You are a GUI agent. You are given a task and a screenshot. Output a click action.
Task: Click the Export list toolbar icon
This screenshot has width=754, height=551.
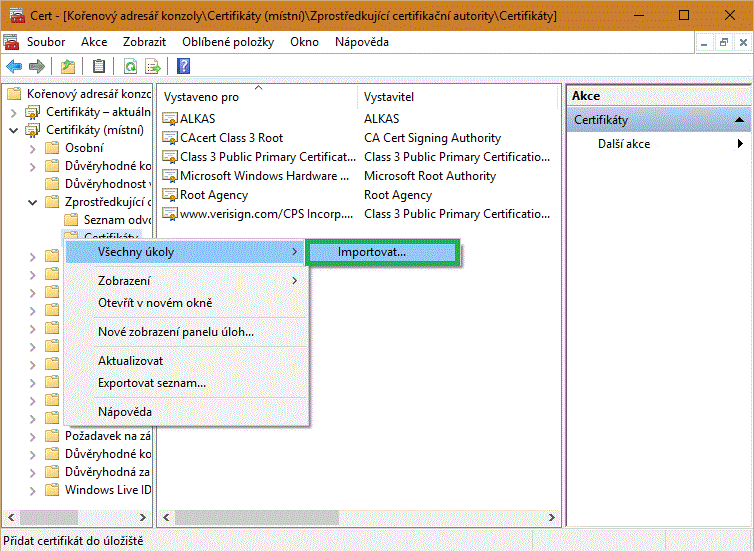click(x=154, y=66)
